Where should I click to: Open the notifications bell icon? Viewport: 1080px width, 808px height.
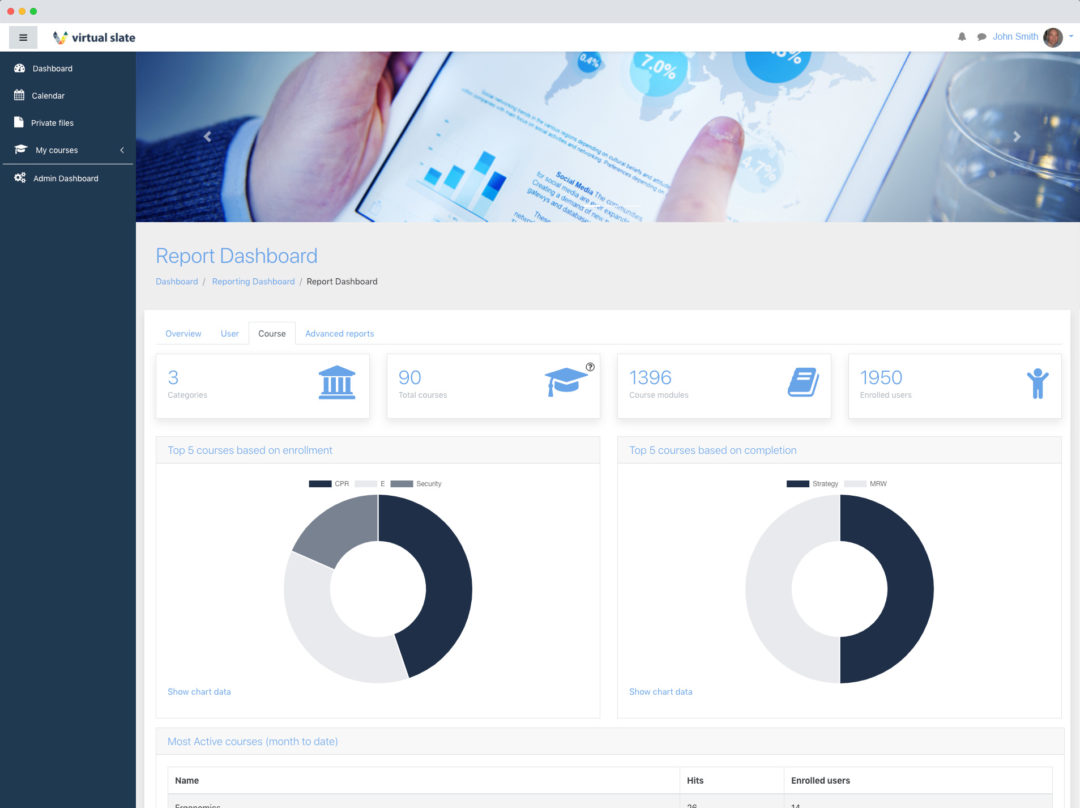tap(961, 36)
